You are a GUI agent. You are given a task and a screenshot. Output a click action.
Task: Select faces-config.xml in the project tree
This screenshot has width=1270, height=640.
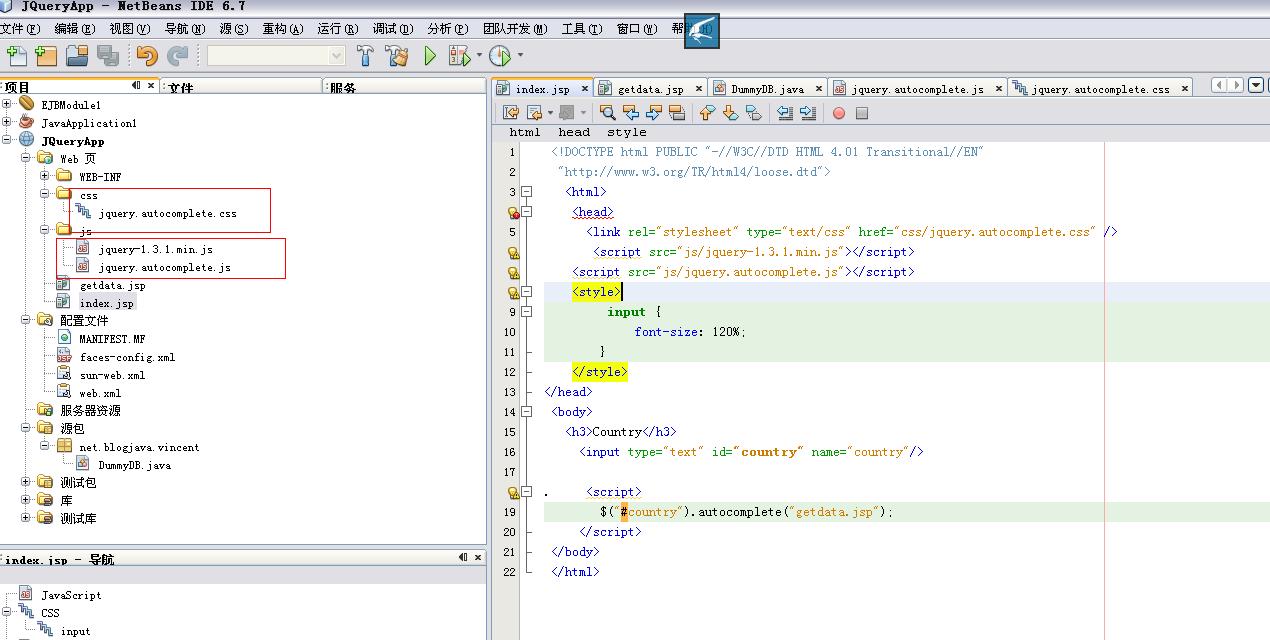[127, 357]
